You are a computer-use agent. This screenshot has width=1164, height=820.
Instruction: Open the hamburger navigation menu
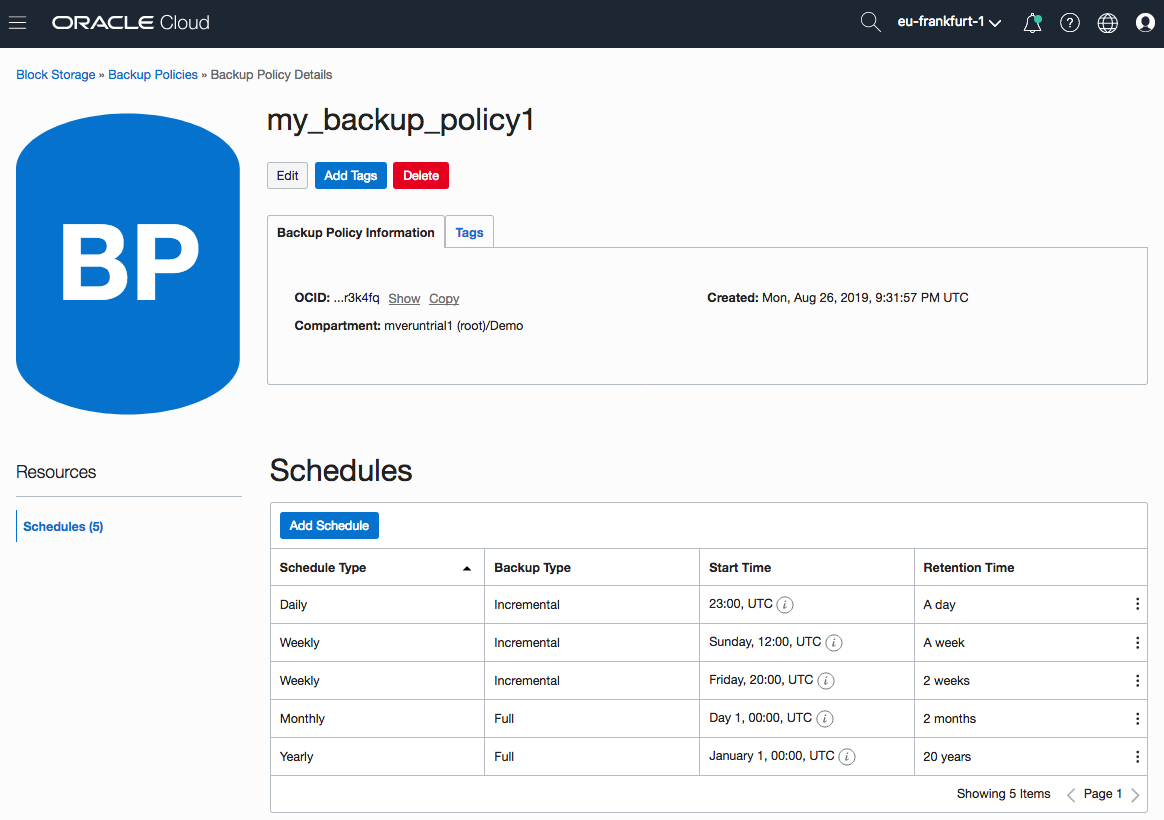[17, 23]
